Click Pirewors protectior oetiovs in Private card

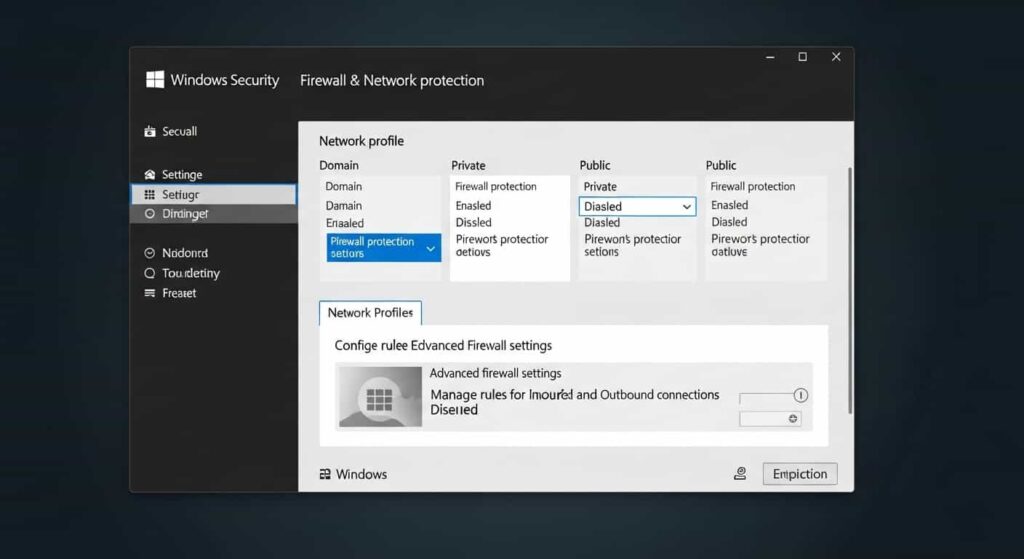tap(502, 246)
